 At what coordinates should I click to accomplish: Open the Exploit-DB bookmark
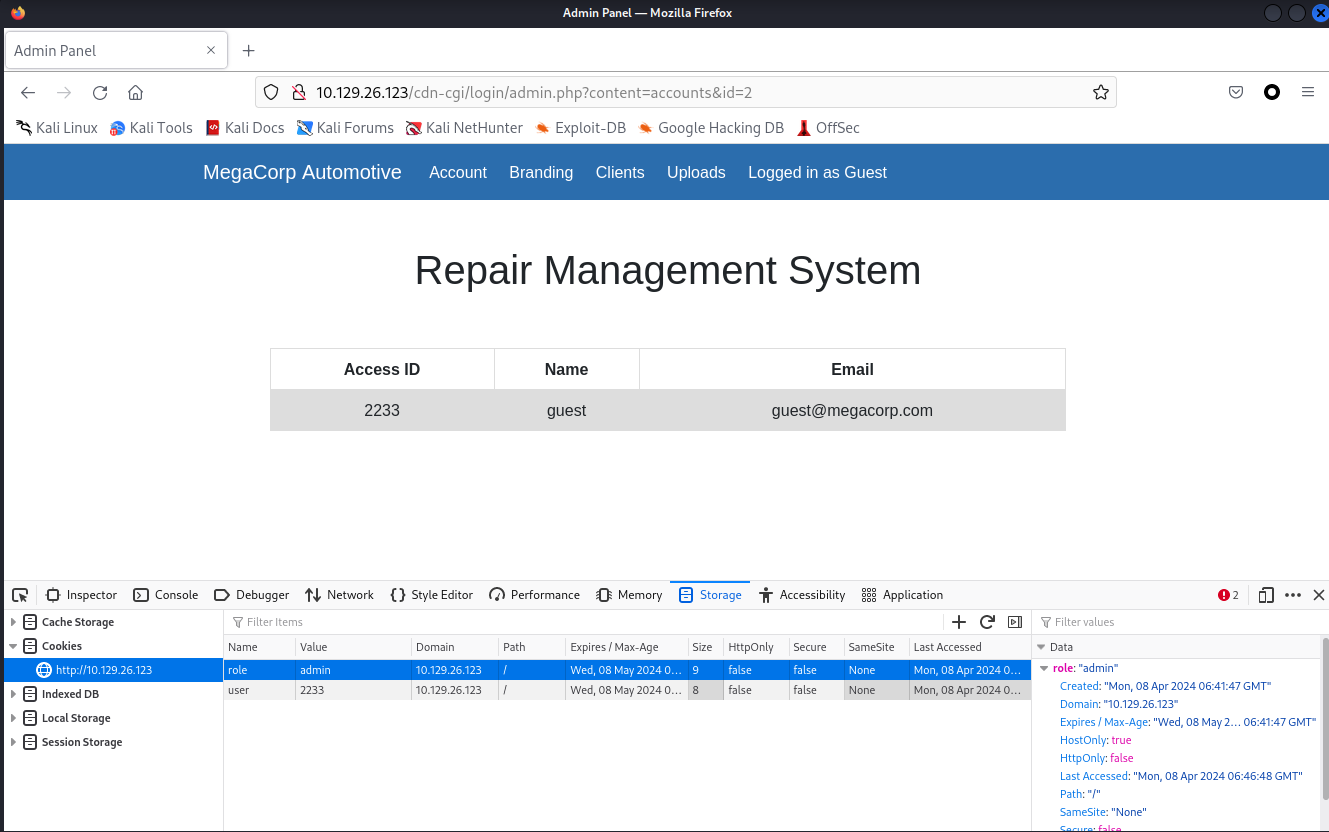pos(581,128)
